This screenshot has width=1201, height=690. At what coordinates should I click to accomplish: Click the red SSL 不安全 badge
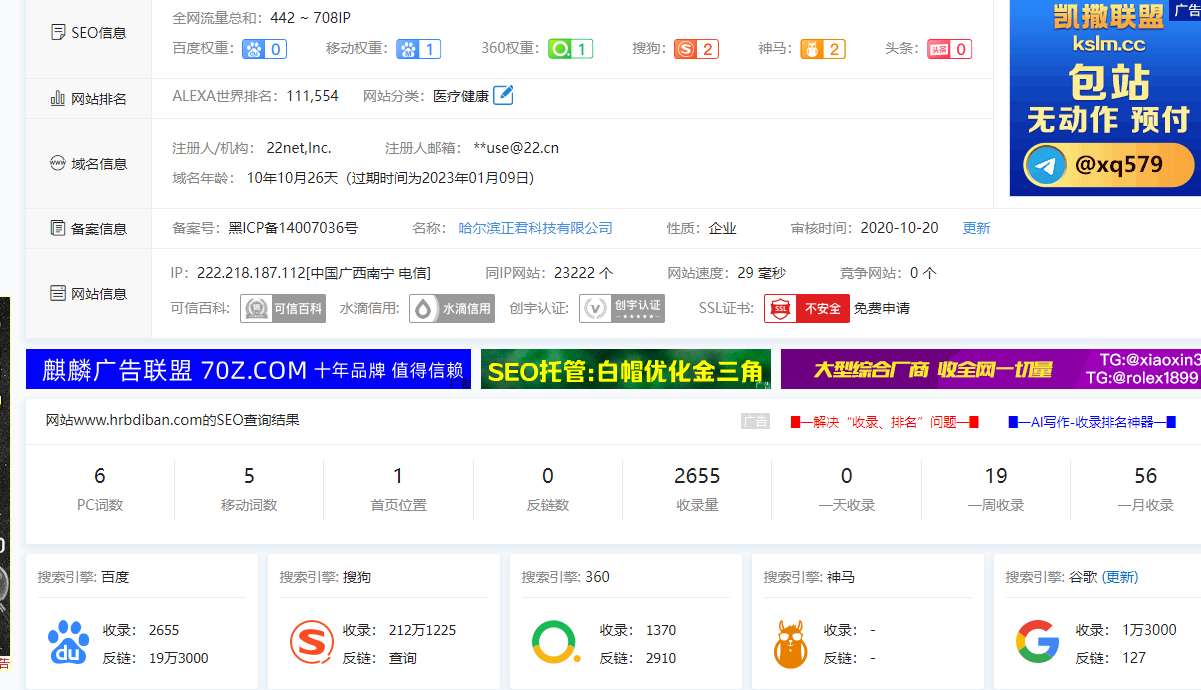tap(807, 308)
